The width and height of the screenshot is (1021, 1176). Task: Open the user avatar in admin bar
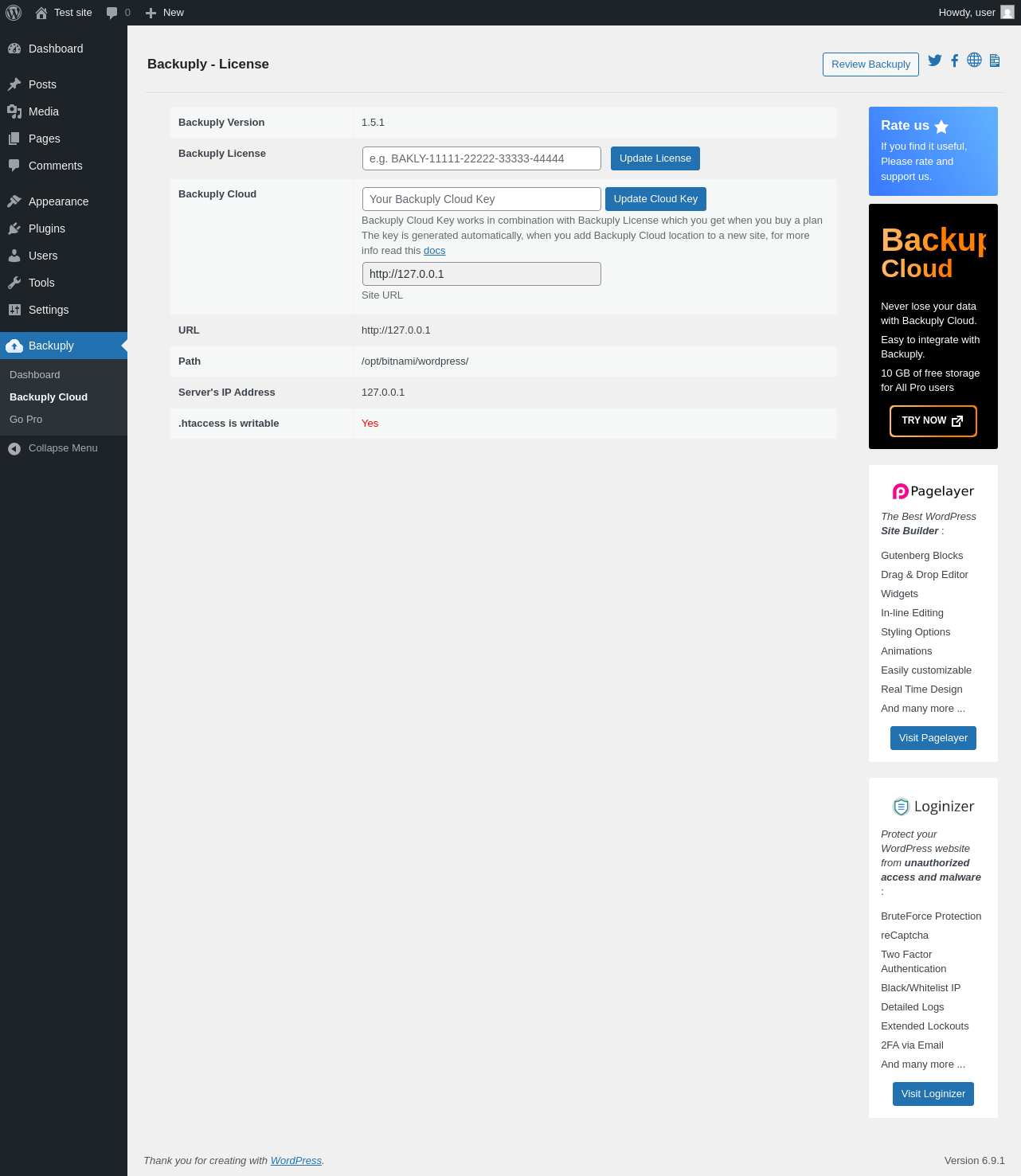click(x=1007, y=13)
